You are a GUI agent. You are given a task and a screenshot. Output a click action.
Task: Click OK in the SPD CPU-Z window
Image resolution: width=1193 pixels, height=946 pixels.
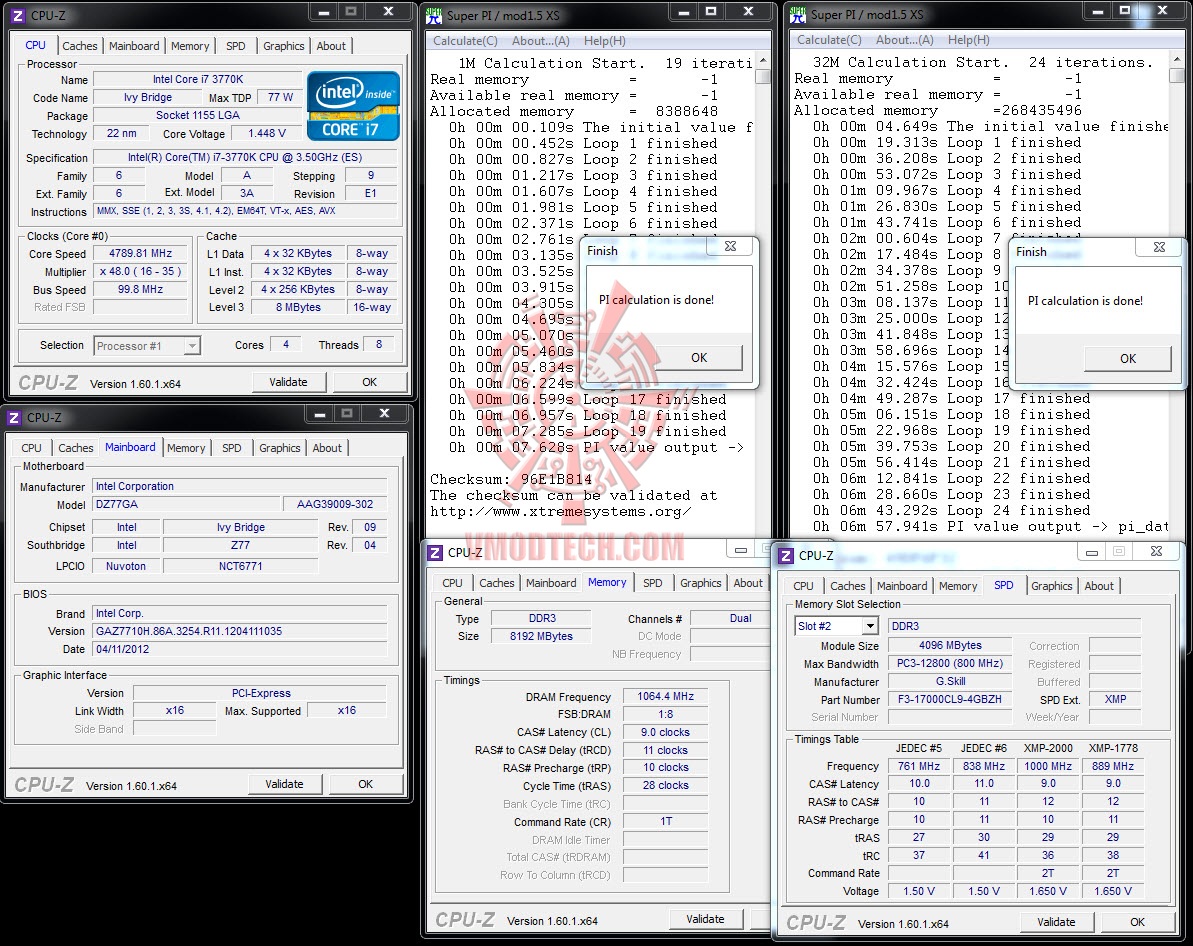point(1137,922)
